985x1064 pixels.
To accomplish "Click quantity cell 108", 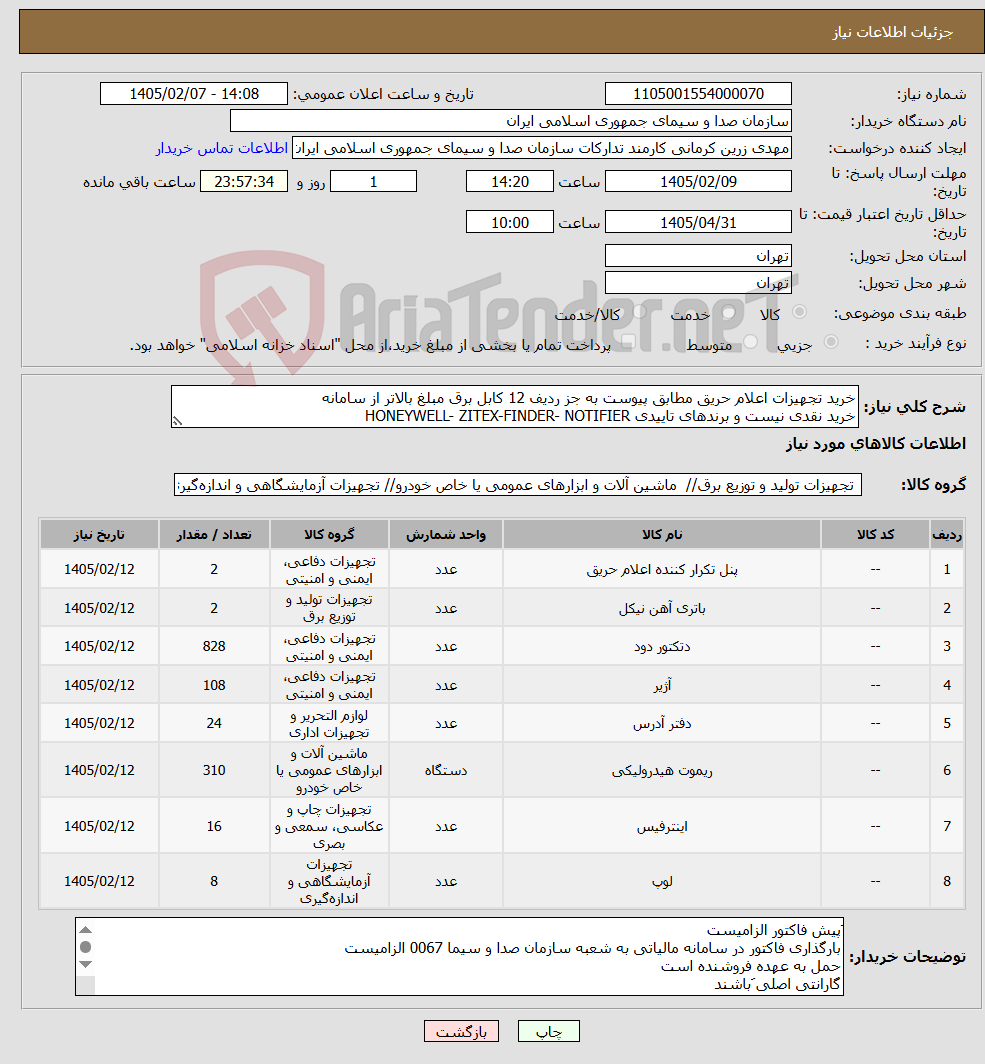I will [214, 685].
